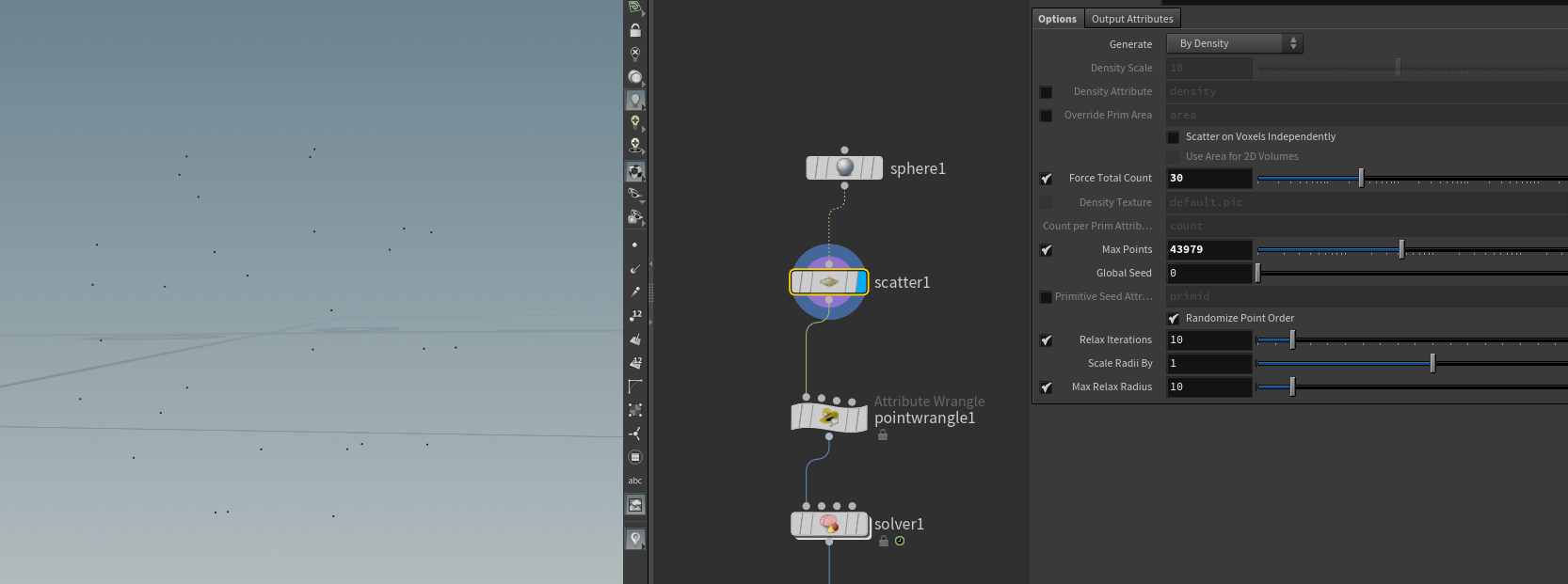Toggle primitive numbers display icon
1568x584 pixels.
point(635,362)
